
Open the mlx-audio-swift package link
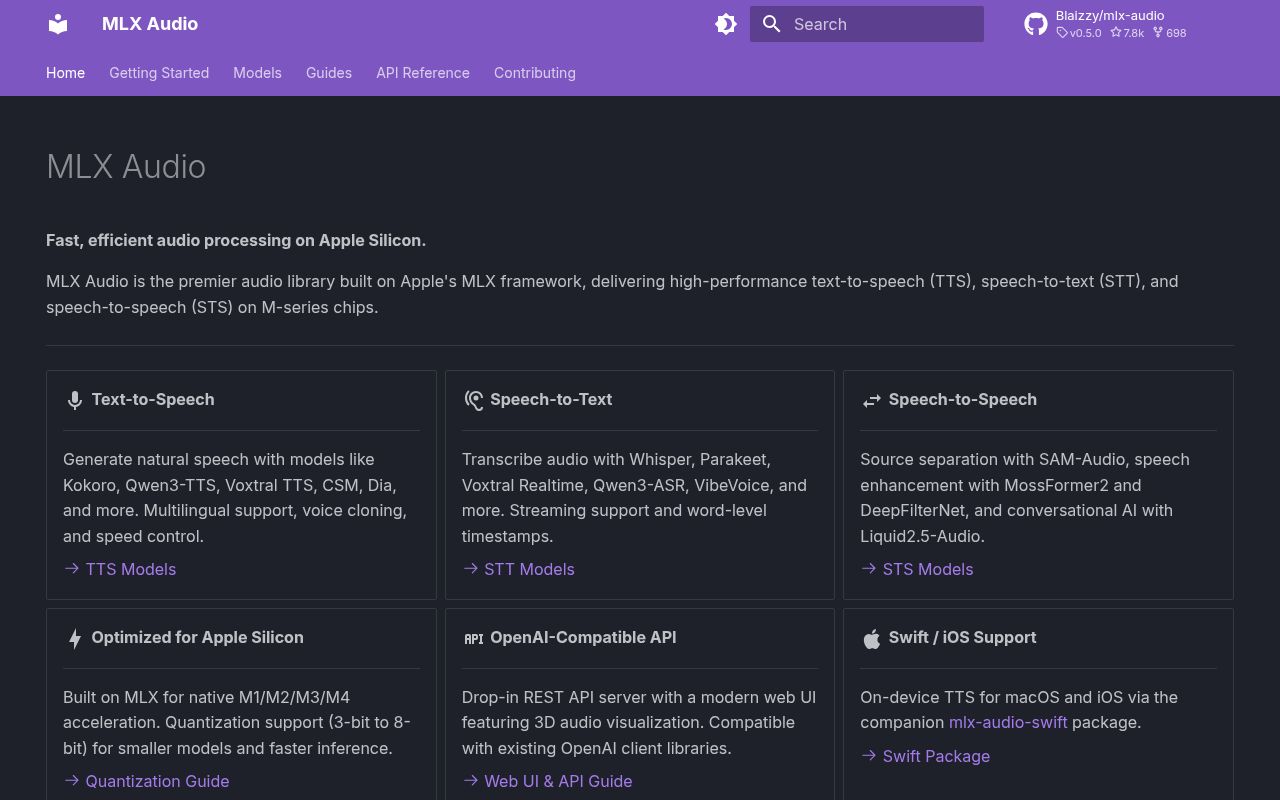[x=1008, y=722]
